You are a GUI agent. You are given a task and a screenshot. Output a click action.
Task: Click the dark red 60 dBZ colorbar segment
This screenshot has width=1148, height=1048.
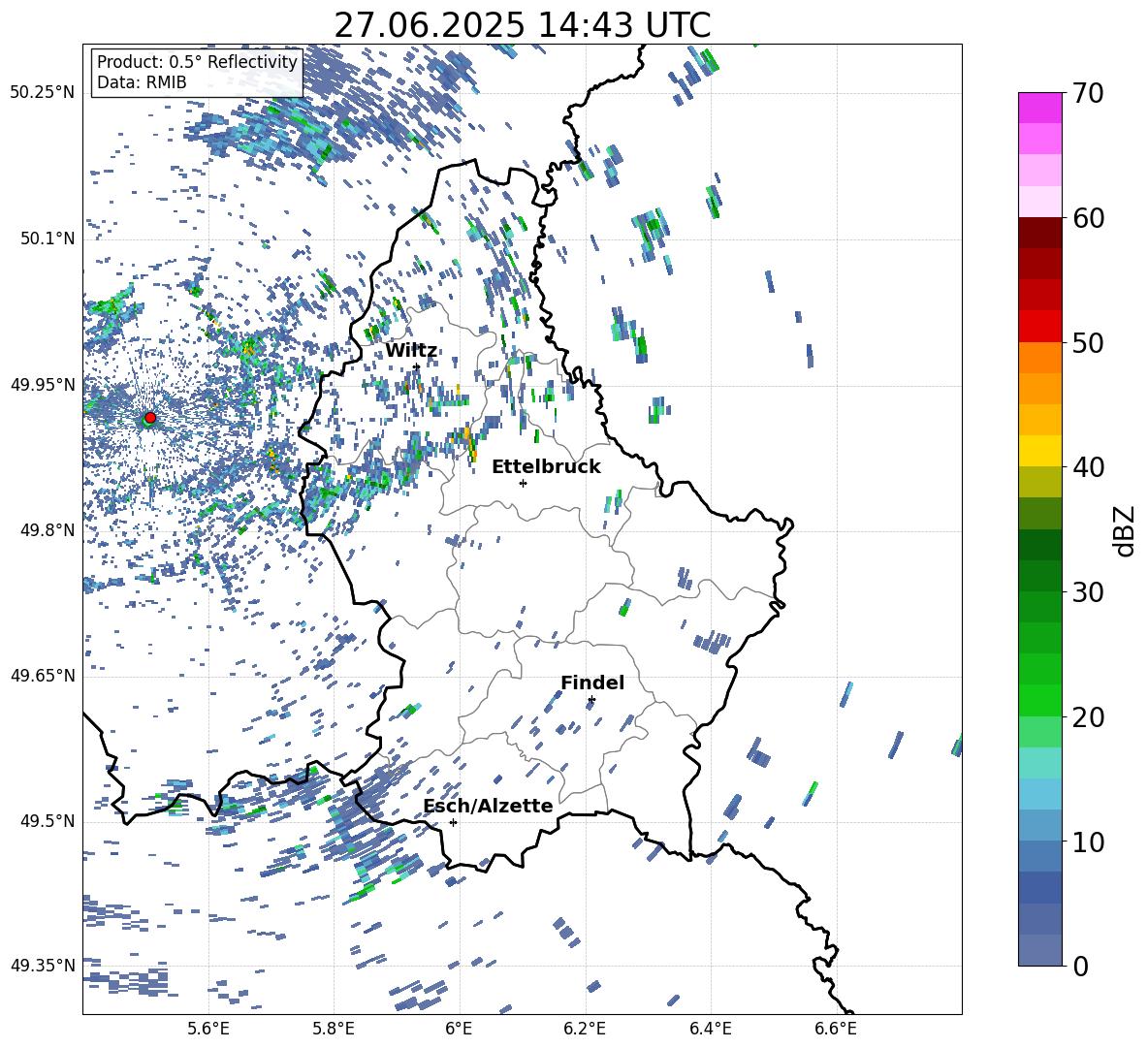[1039, 233]
